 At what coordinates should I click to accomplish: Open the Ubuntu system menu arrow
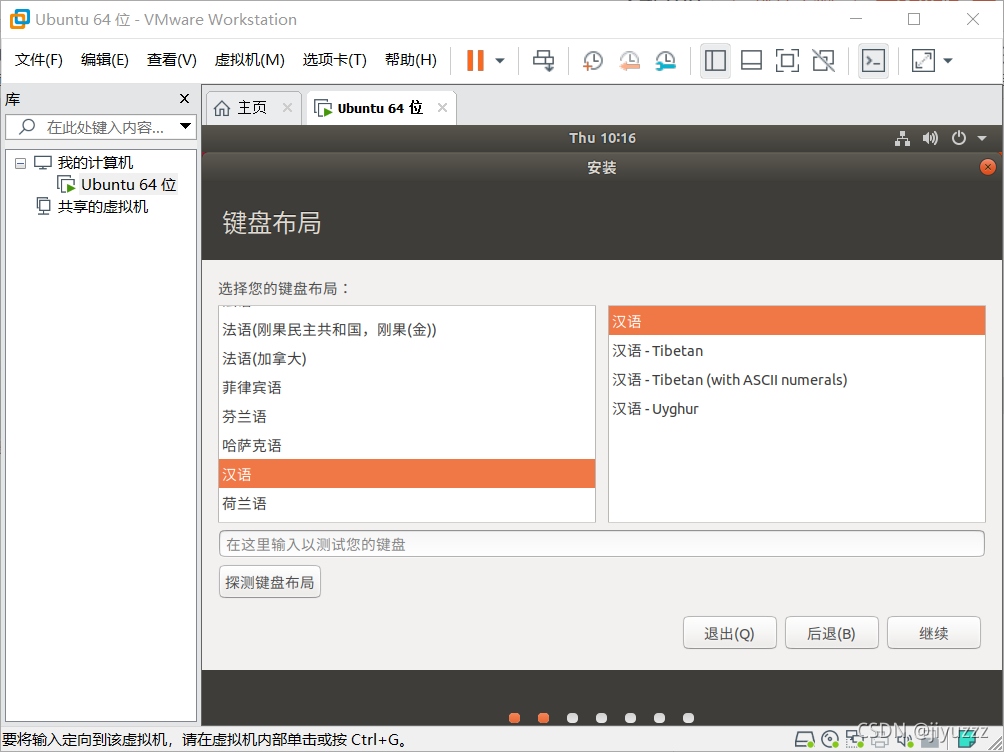(x=982, y=138)
